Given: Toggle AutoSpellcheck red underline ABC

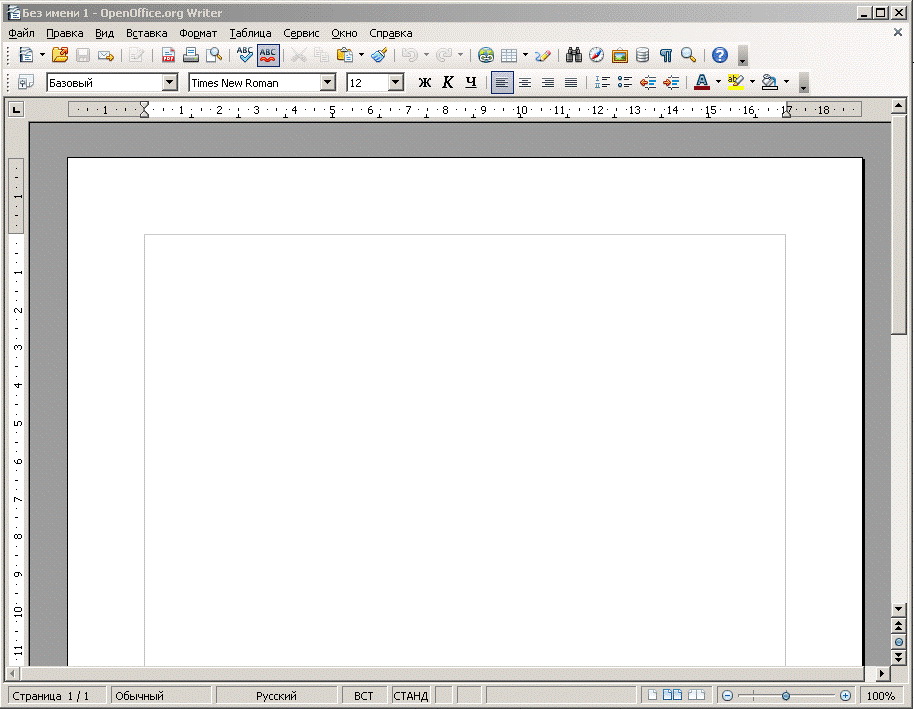Looking at the screenshot, I should 268,55.
